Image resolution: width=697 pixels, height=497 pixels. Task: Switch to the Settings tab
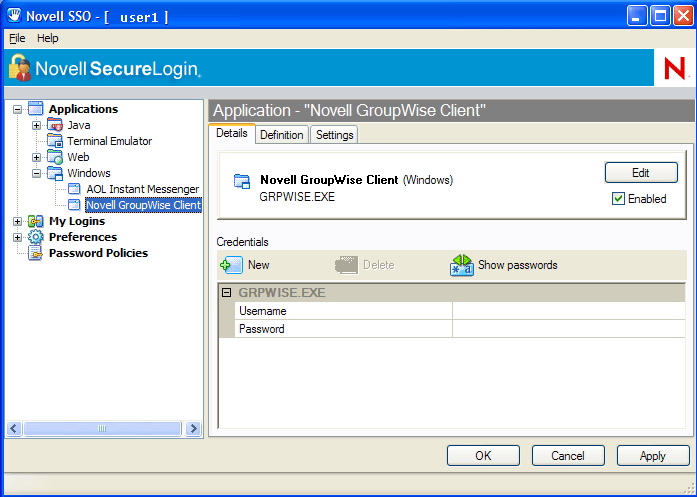tap(335, 135)
